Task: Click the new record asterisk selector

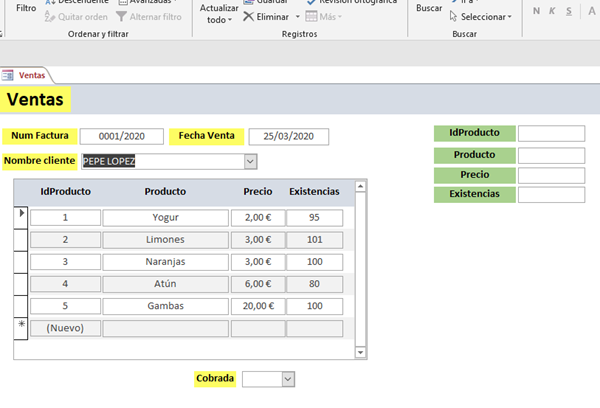Action: 21,328
